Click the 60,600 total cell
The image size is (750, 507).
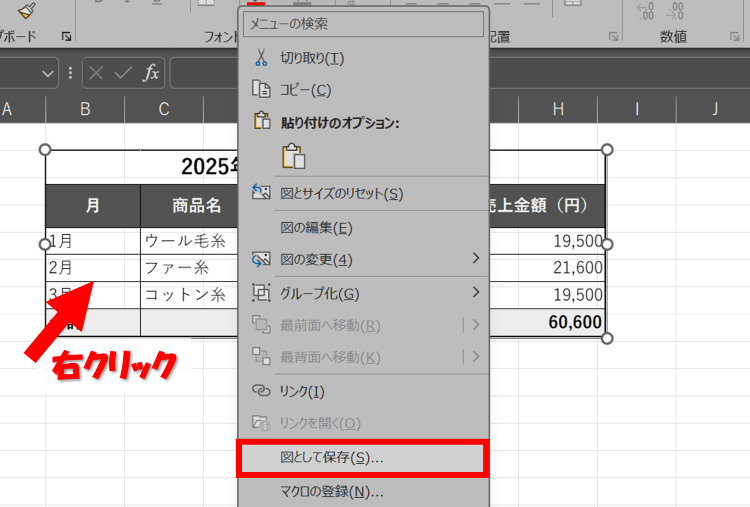point(547,322)
